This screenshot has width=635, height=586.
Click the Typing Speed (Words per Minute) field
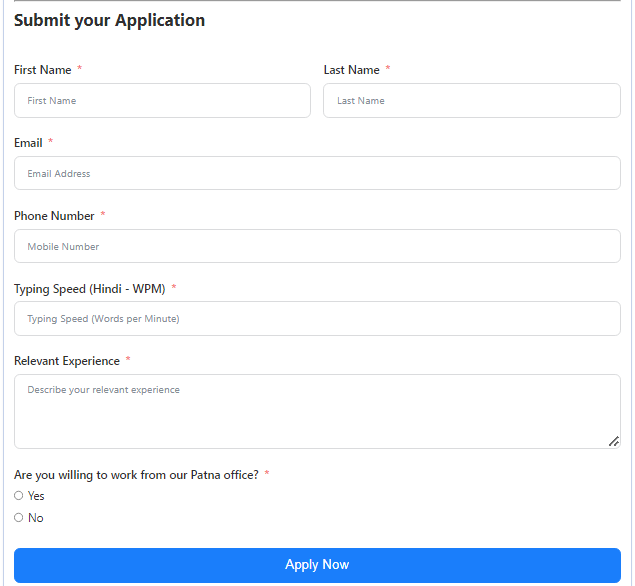coord(317,319)
